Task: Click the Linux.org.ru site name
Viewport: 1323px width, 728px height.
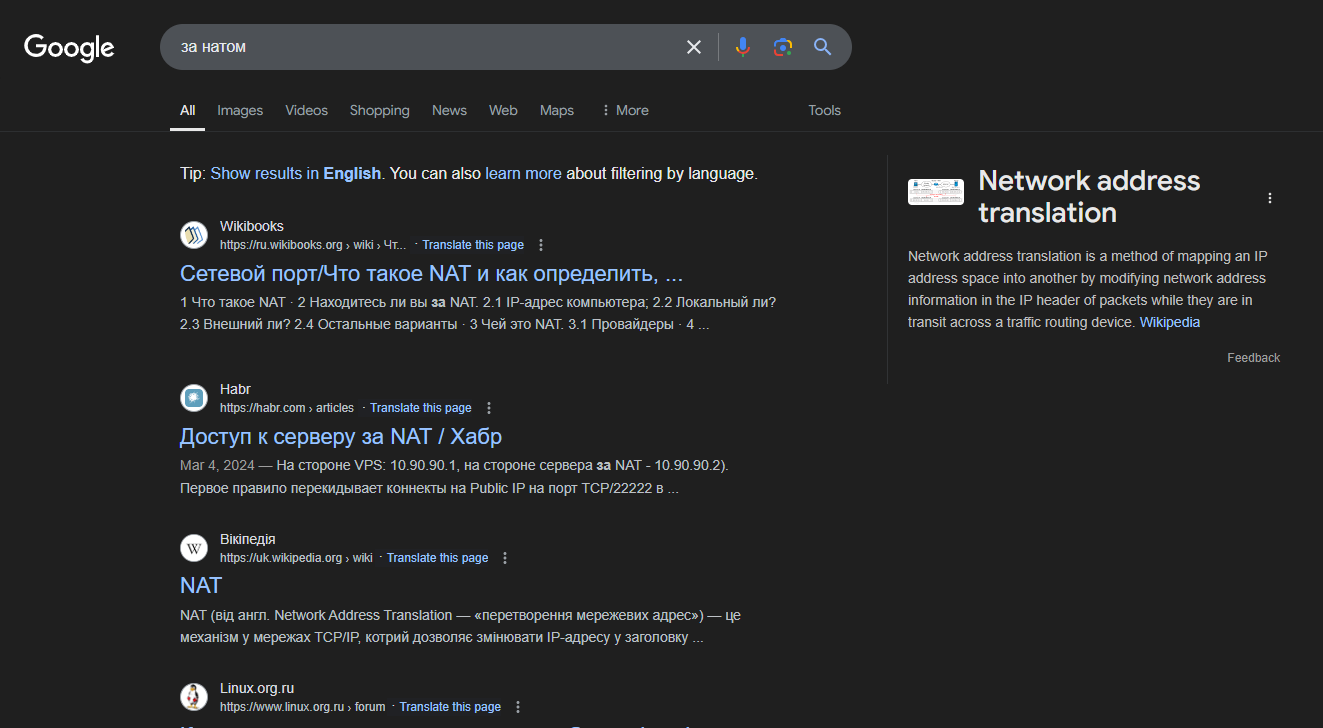Action: (257, 689)
